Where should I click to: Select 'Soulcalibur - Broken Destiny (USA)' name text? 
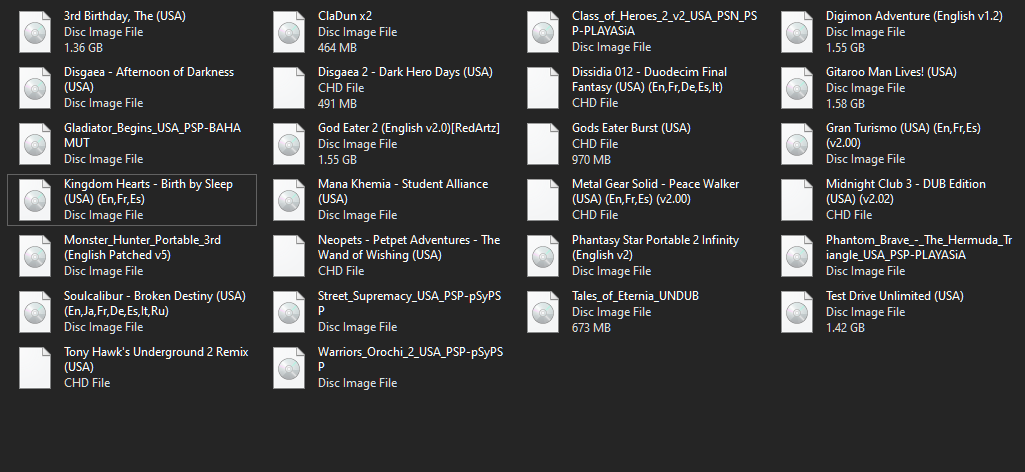(x=155, y=296)
